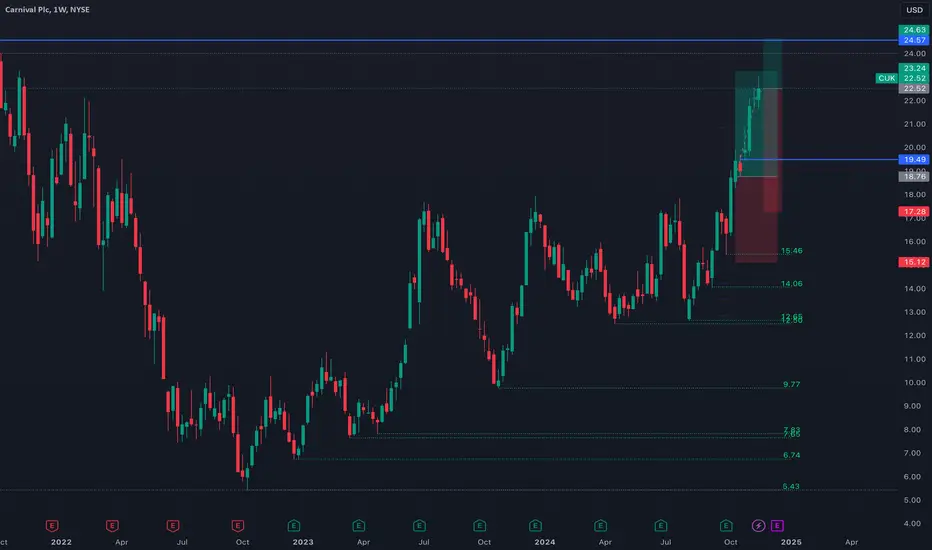The width and height of the screenshot is (932, 550).
Task: Click the red earnings marker above Jul 2022
Action: pos(173,526)
